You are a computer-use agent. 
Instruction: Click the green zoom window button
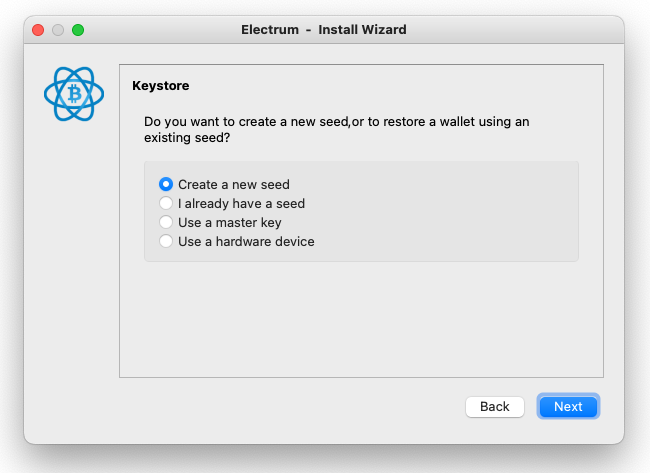point(78,30)
